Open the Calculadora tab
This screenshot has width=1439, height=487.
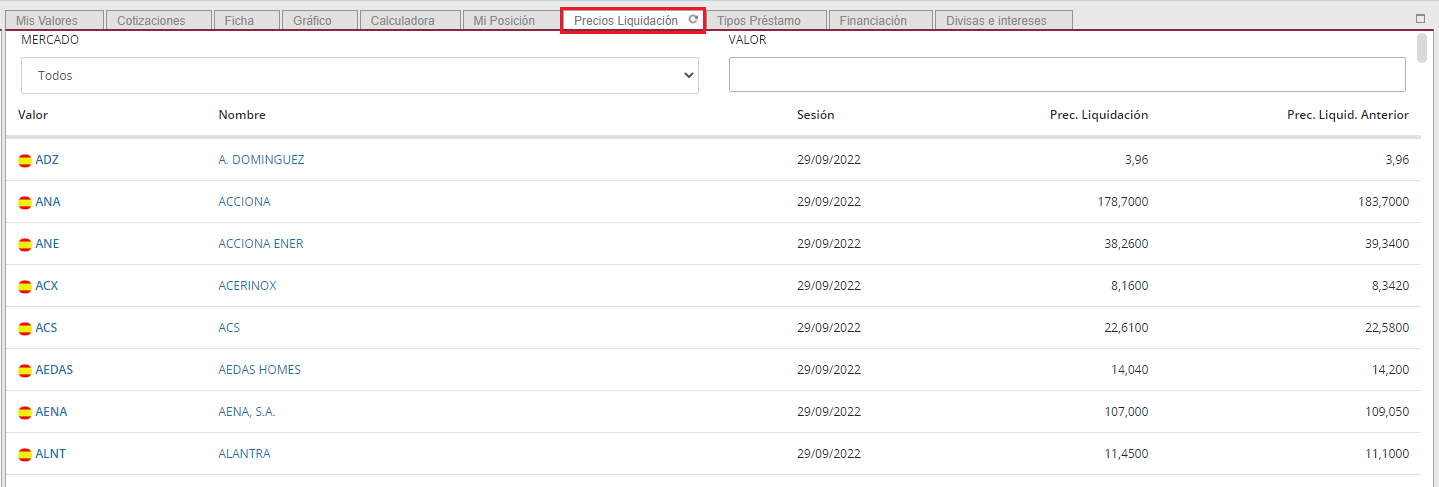(410, 20)
